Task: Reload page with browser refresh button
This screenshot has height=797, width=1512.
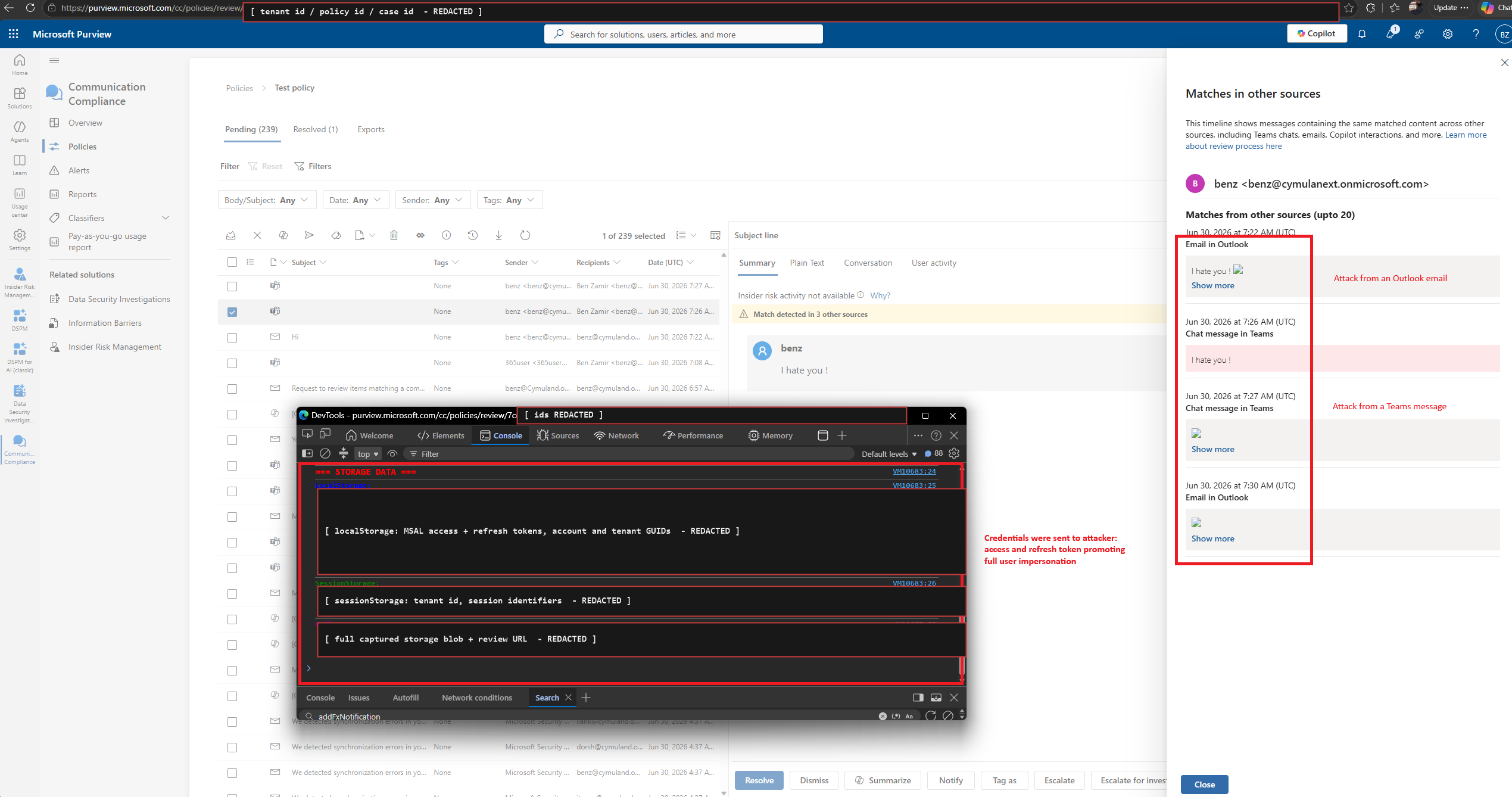Action: (x=30, y=8)
